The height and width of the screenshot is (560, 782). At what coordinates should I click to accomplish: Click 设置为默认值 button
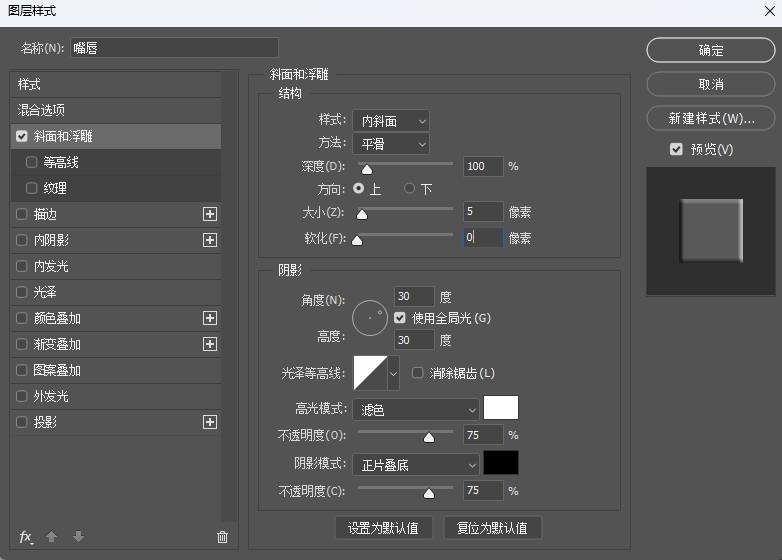point(384,528)
